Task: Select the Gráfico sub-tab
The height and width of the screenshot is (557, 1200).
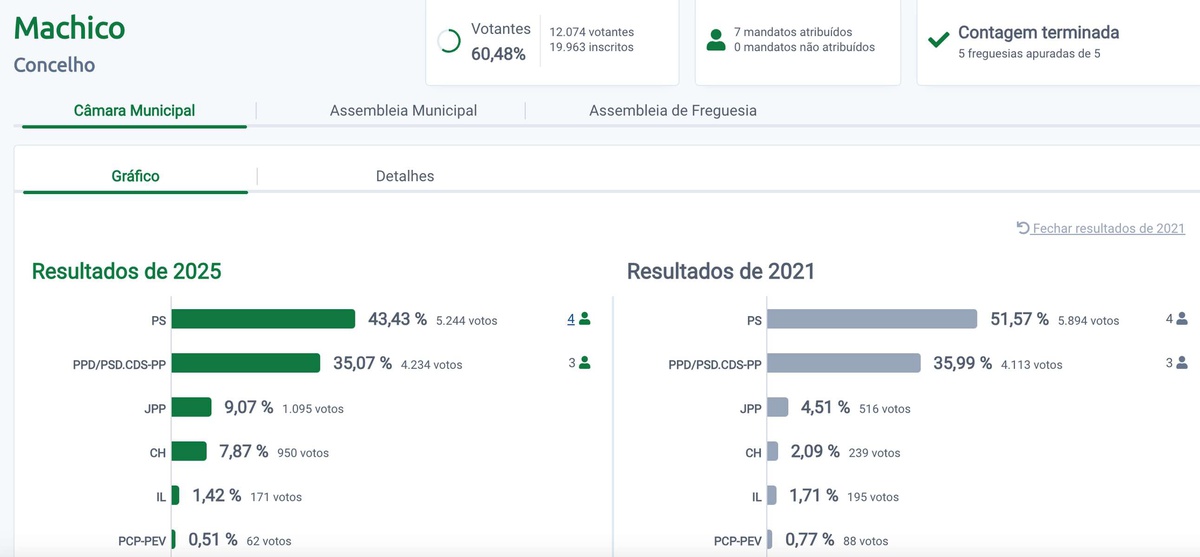Action: pos(135,176)
